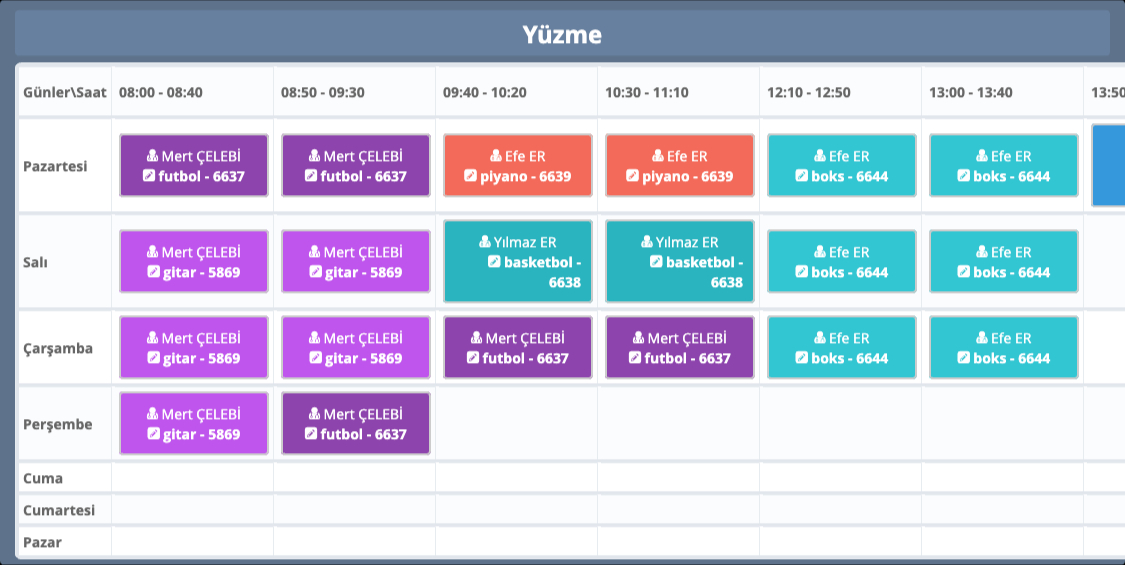Click edit icon on Çarşamba 12:10 boks card

[802, 358]
